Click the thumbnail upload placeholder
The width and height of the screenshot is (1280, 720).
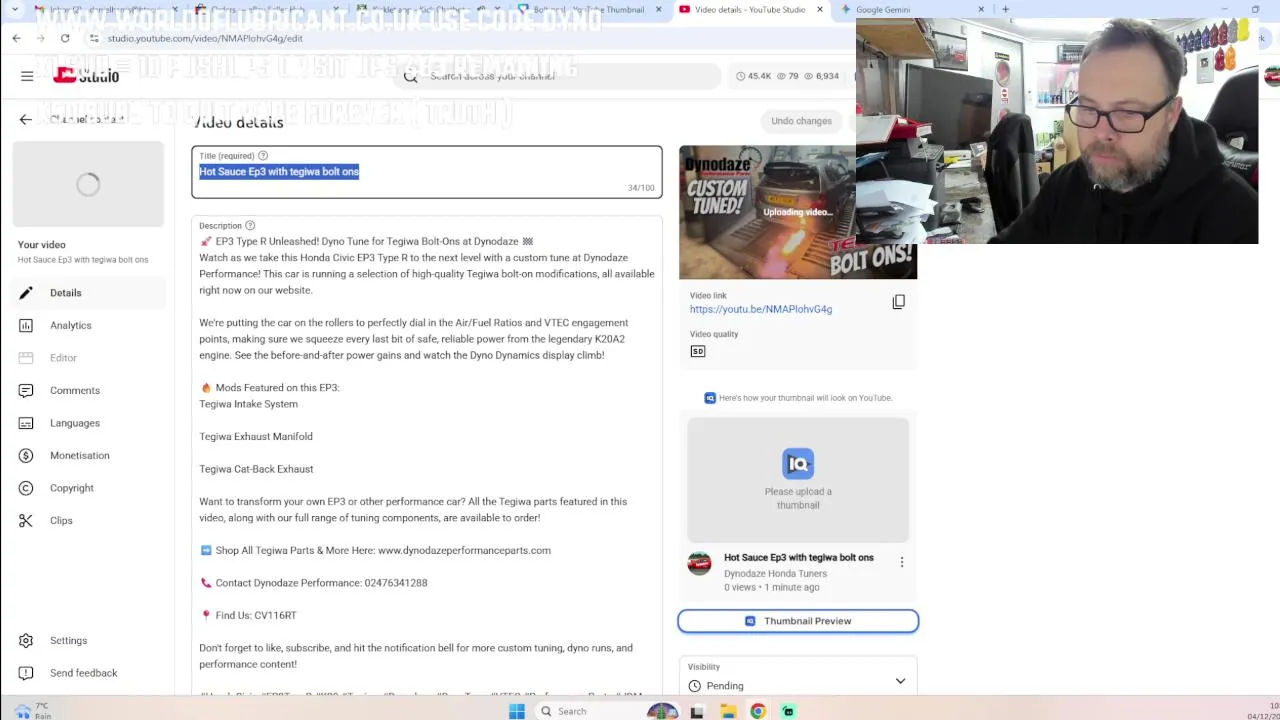tap(798, 480)
